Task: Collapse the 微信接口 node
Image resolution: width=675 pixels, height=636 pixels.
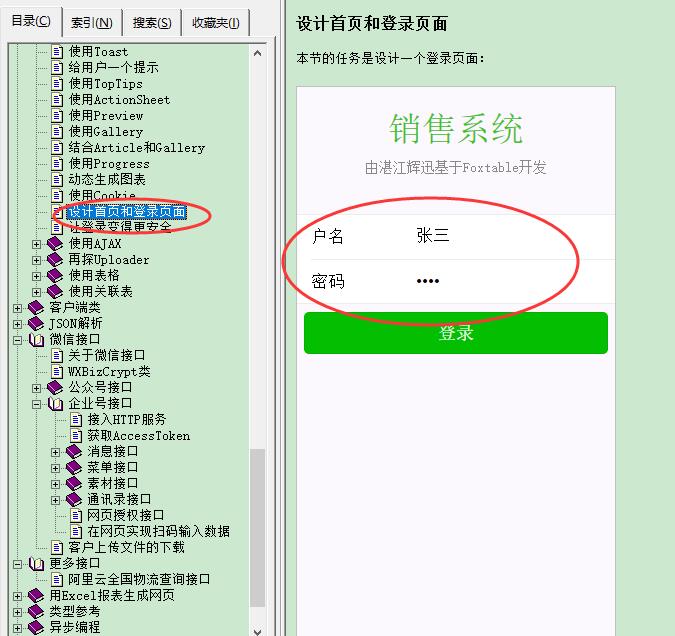Action: [x=18, y=340]
